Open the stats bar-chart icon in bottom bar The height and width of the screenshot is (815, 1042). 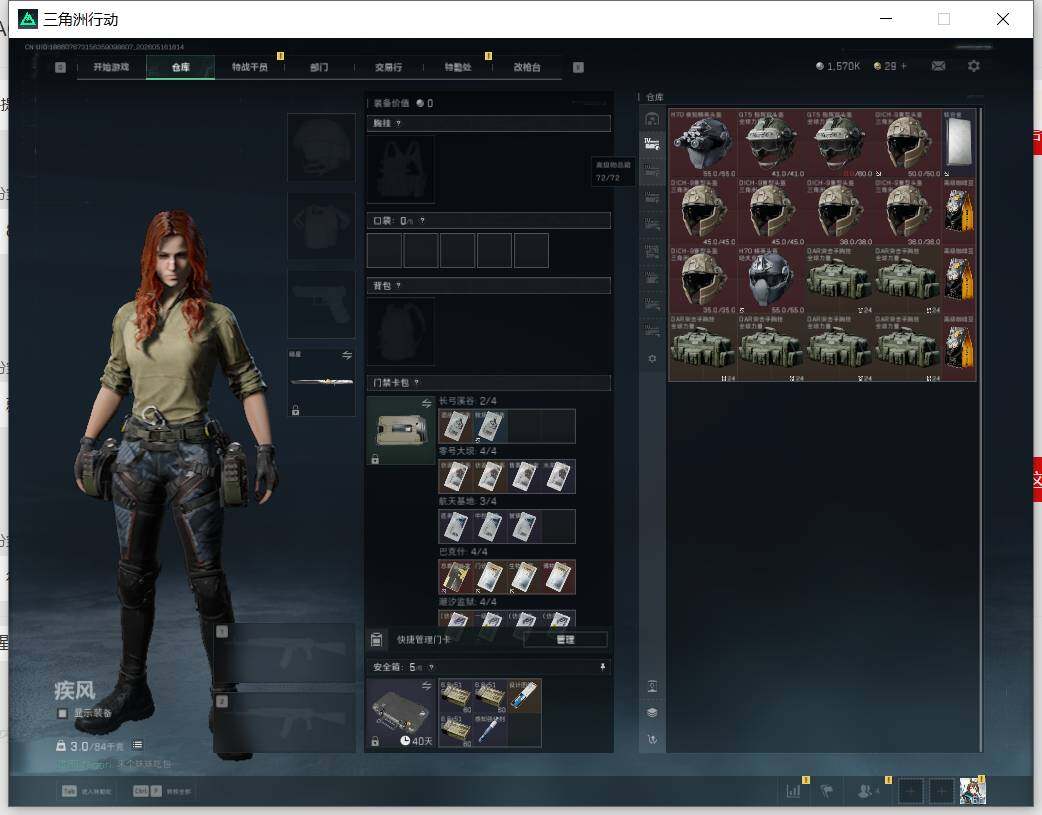793,791
